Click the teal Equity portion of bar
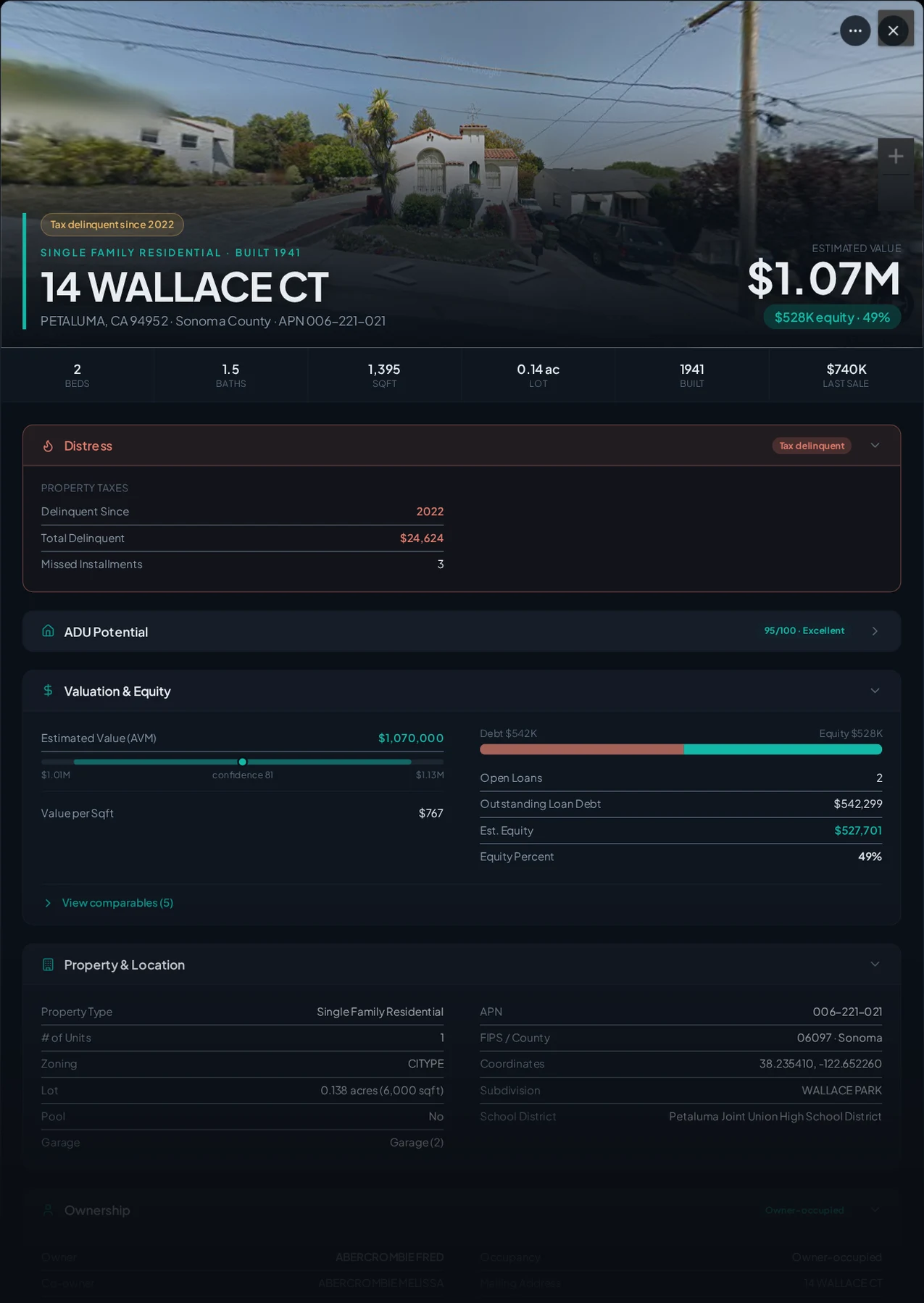This screenshot has height=1303, width=924. [x=783, y=749]
